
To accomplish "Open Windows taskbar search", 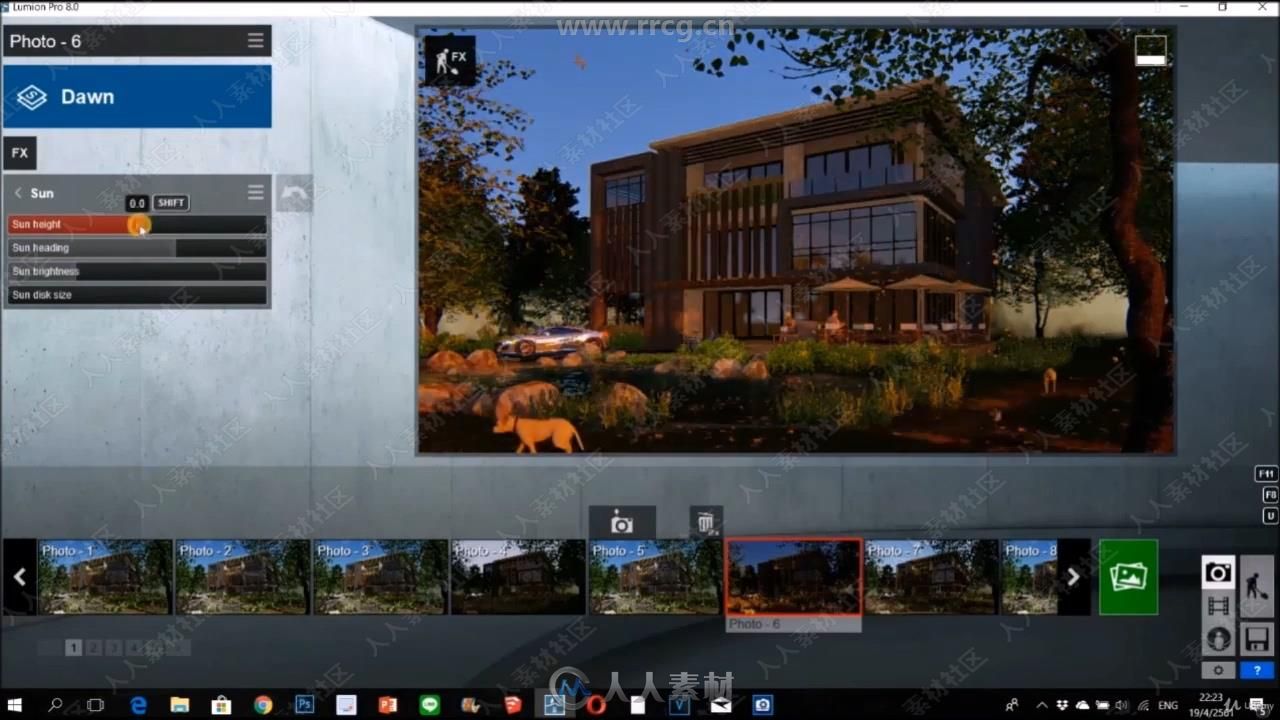I will (x=55, y=705).
